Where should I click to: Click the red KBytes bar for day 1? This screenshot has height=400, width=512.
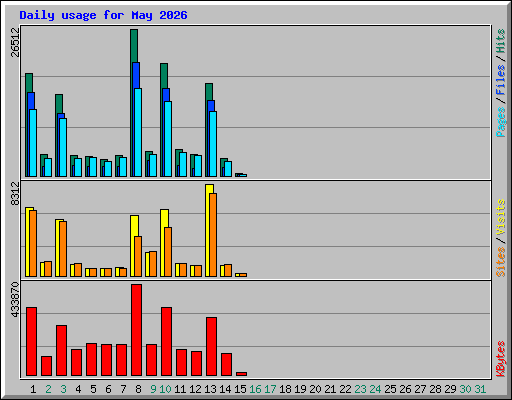click(32, 342)
